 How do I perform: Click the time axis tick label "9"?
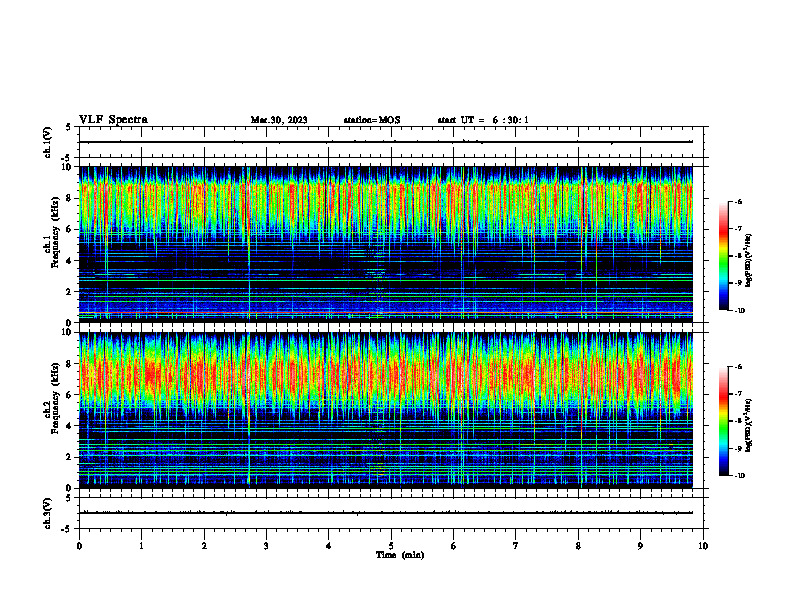(640, 546)
